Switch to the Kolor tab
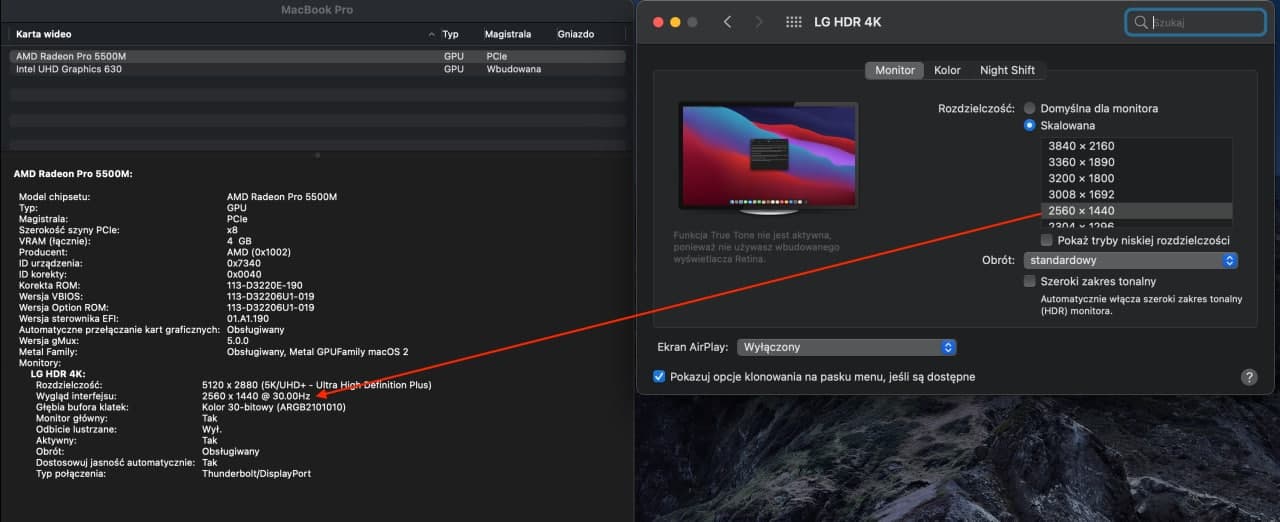Screen dimensions: 1280x522 947,70
